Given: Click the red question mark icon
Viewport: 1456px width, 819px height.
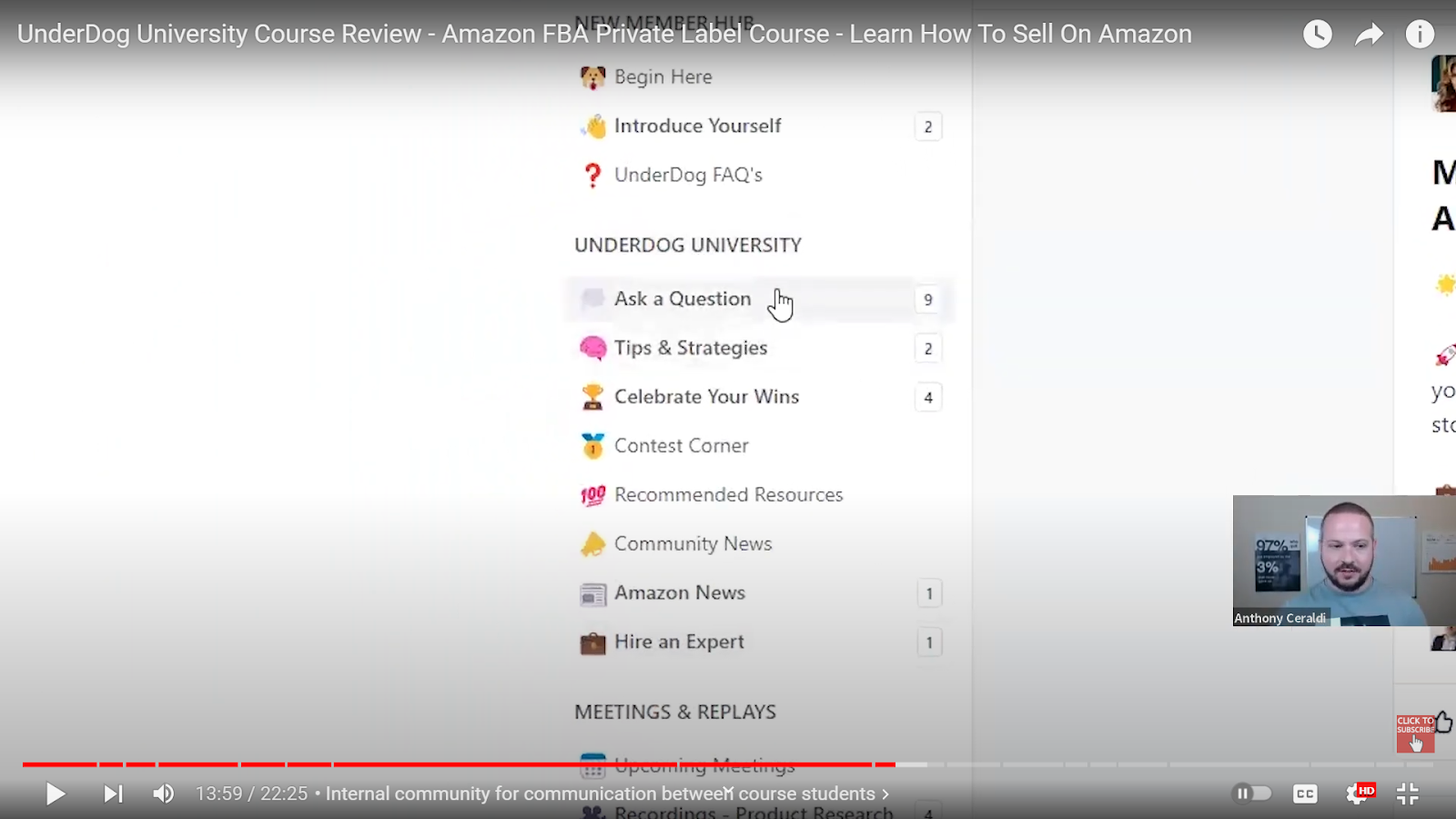Looking at the screenshot, I should pos(592,175).
